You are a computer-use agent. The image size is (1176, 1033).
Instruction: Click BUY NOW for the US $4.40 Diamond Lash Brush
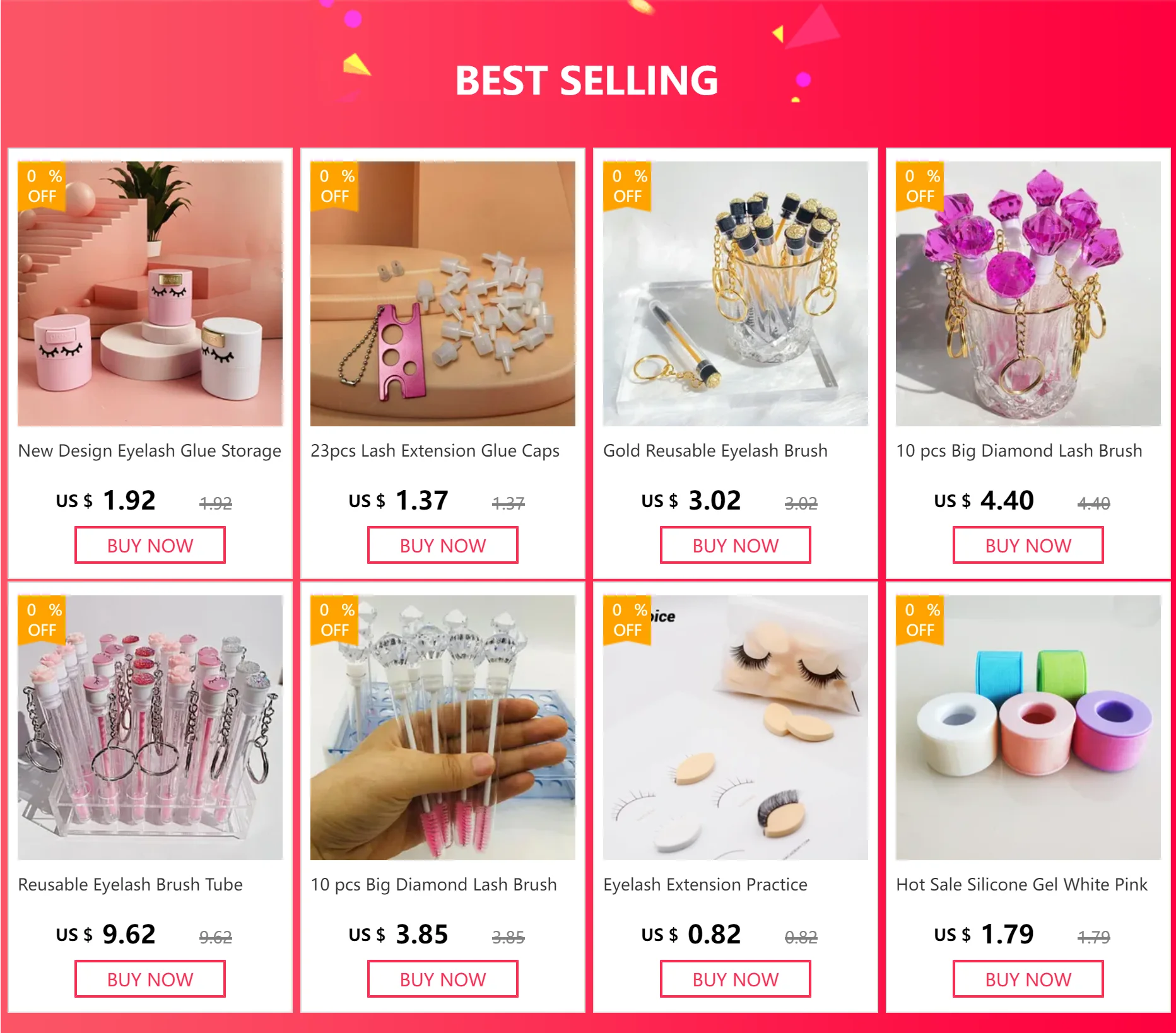pos(1028,546)
